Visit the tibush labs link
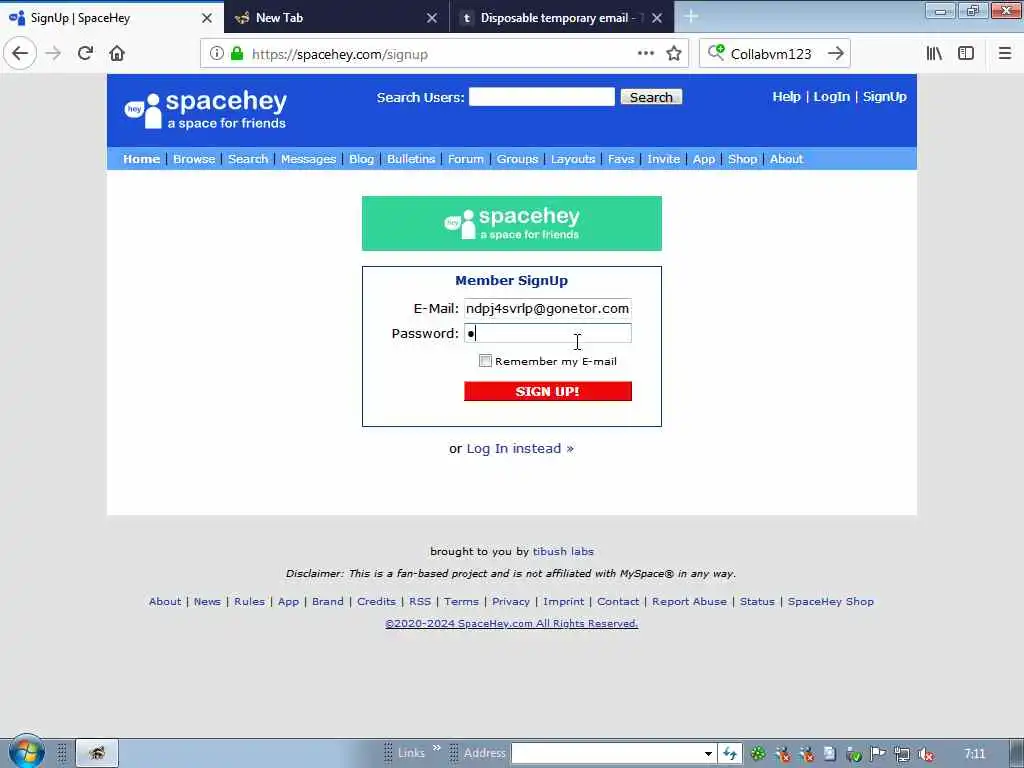This screenshot has height=768, width=1024. [563, 551]
